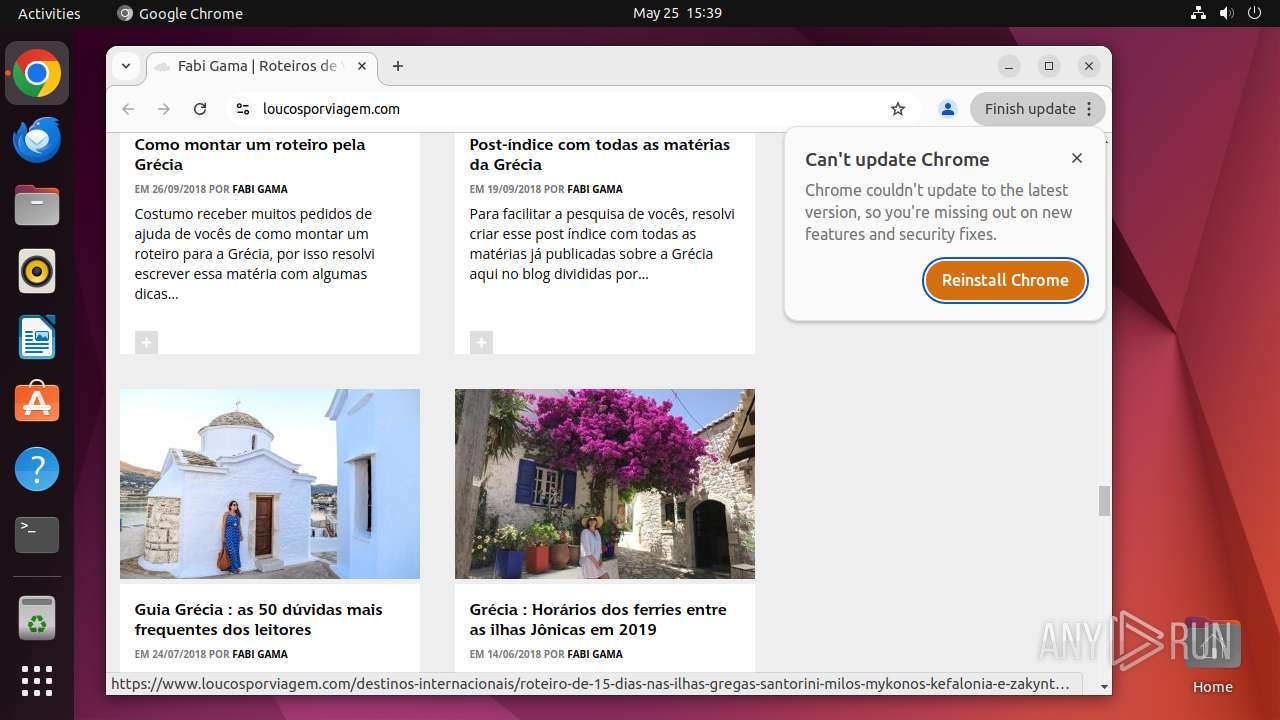The width and height of the screenshot is (1280, 720).
Task: Click the power icon in top bar
Action: [1254, 13]
